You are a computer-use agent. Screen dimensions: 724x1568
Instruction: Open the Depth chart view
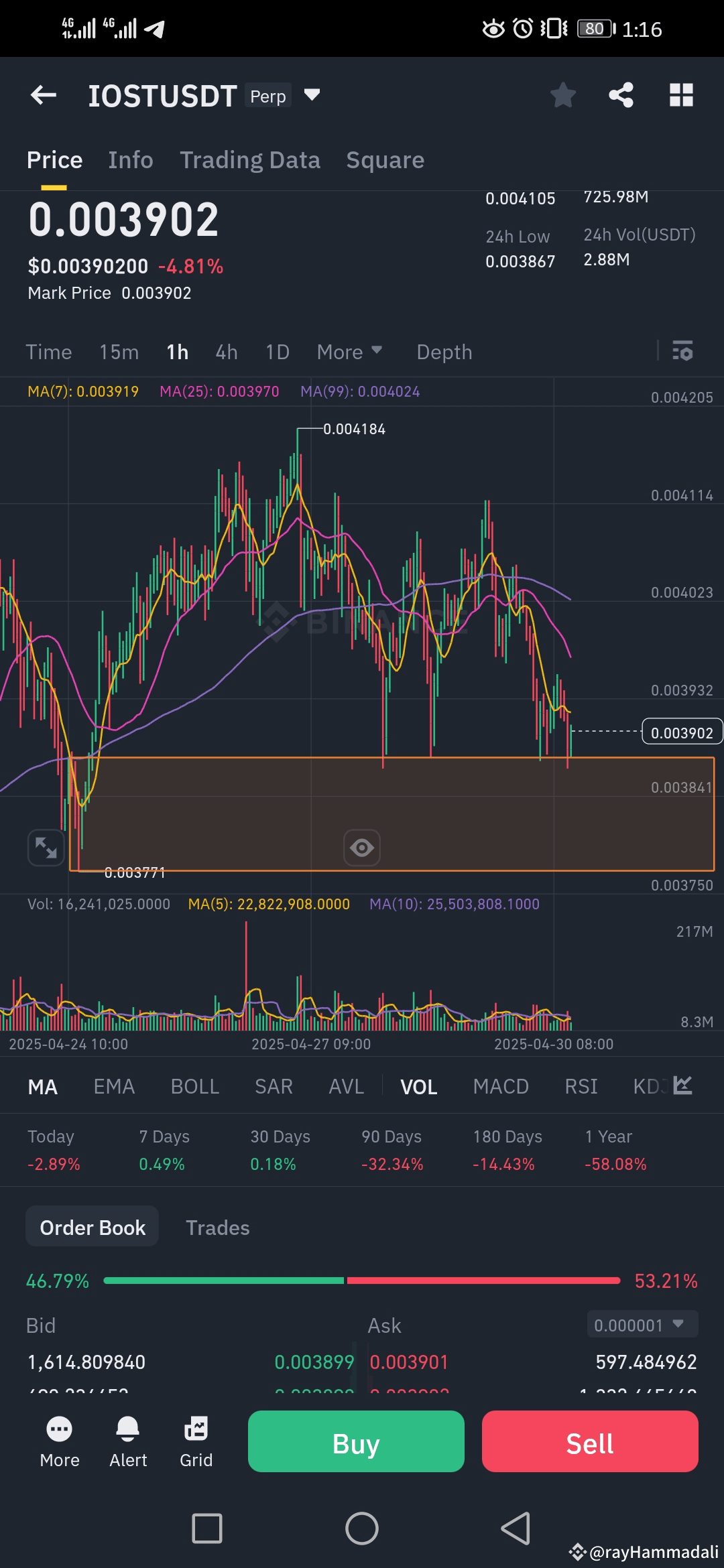click(x=444, y=352)
